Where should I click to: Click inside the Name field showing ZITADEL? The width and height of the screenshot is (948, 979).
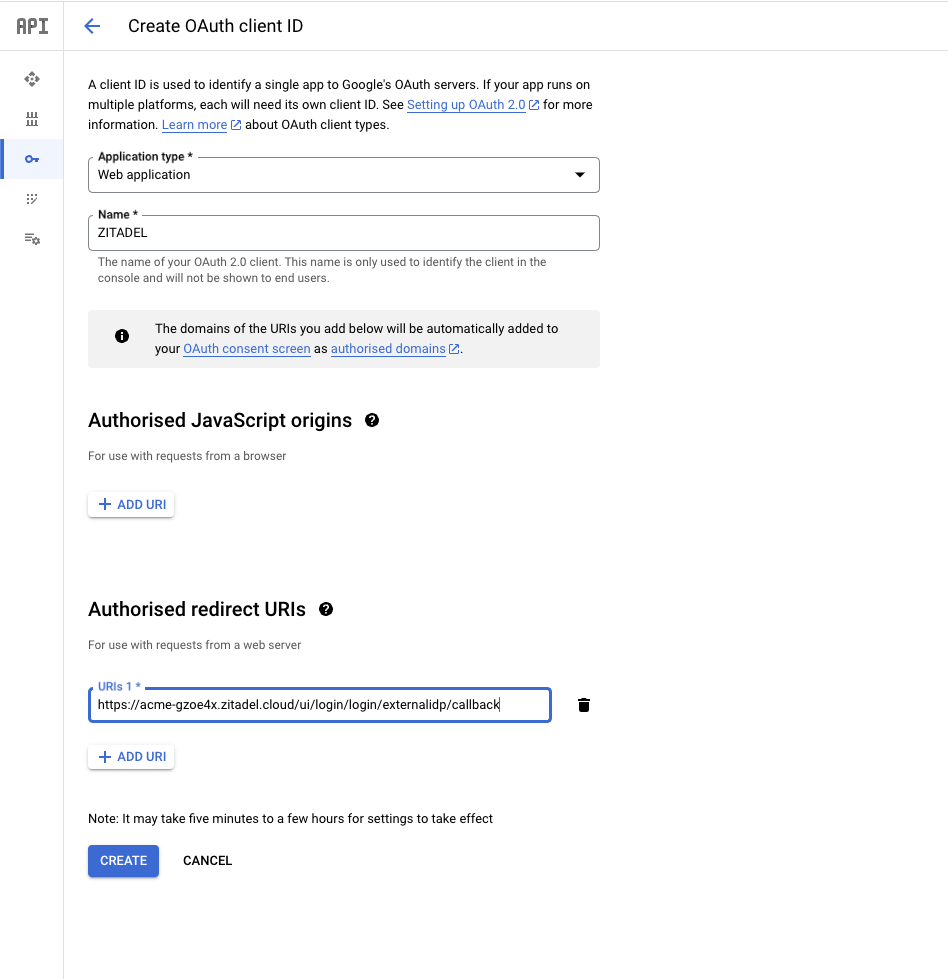[343, 232]
